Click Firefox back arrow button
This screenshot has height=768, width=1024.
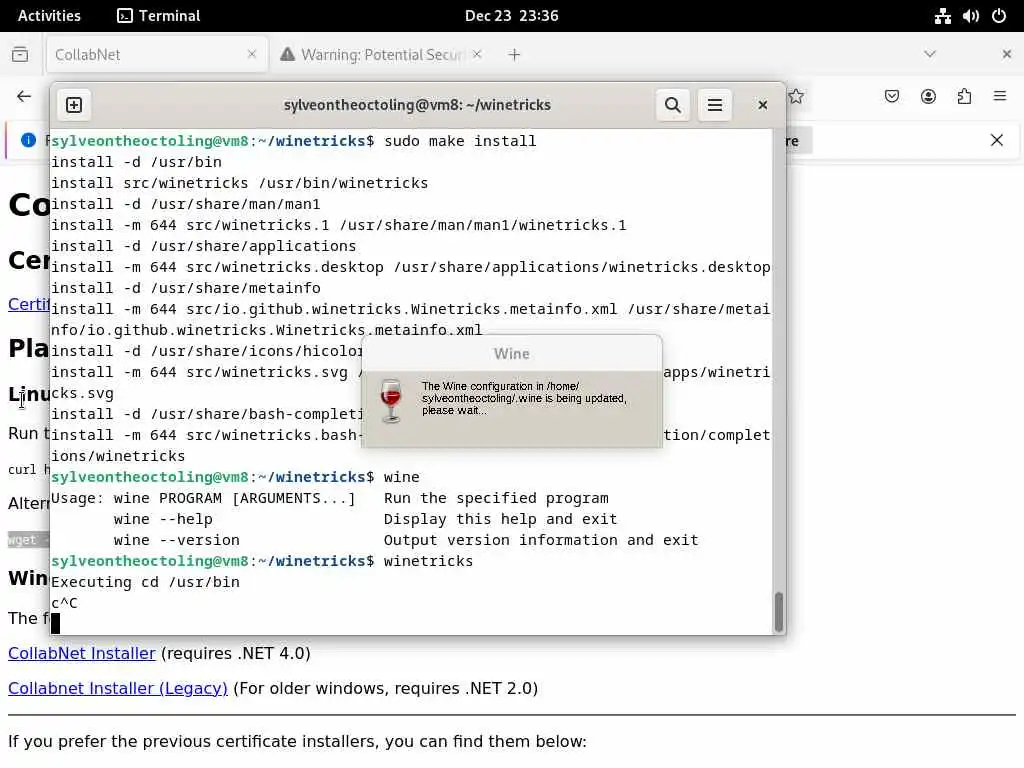coord(24,97)
